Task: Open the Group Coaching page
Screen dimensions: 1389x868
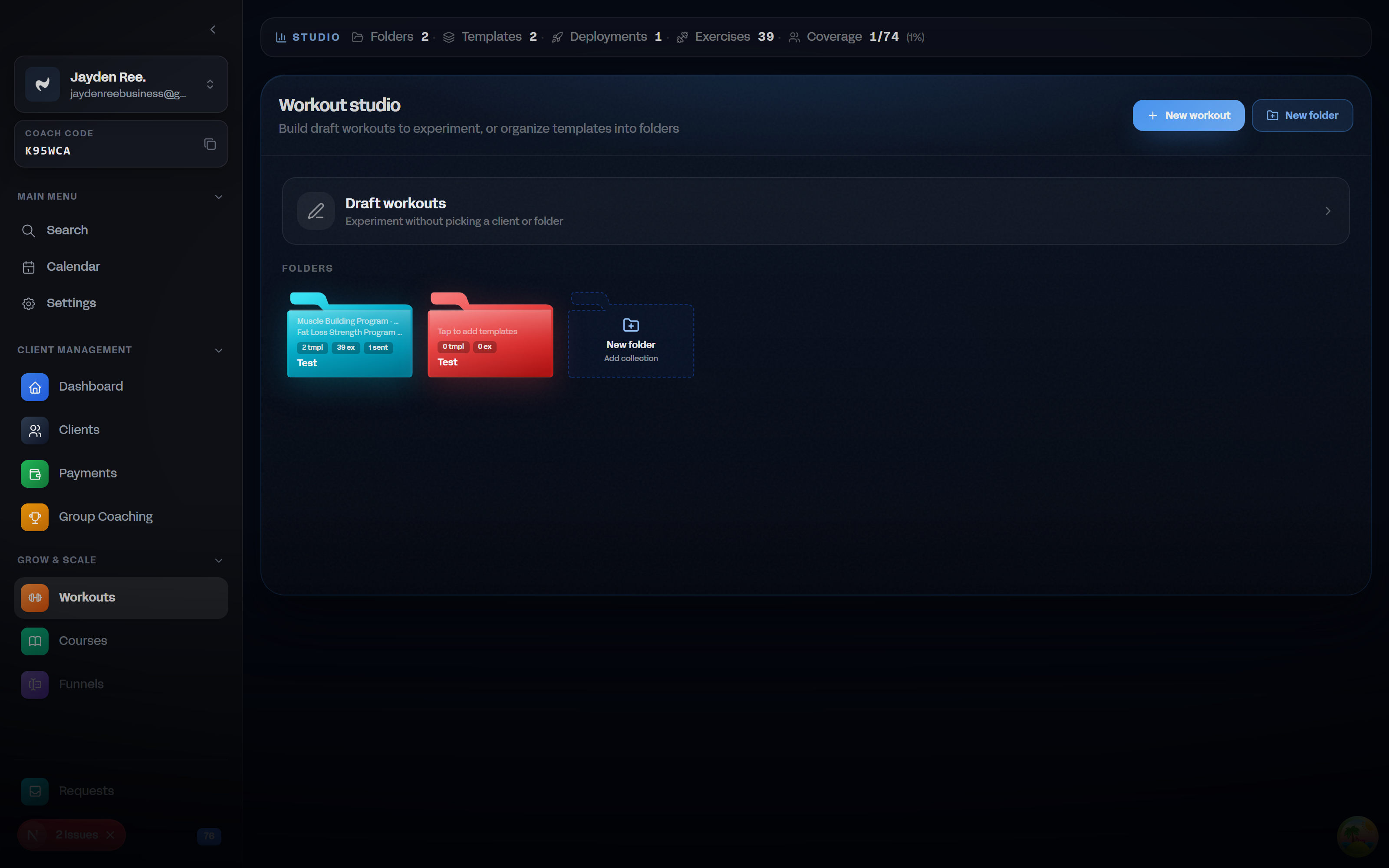Action: pos(121,516)
